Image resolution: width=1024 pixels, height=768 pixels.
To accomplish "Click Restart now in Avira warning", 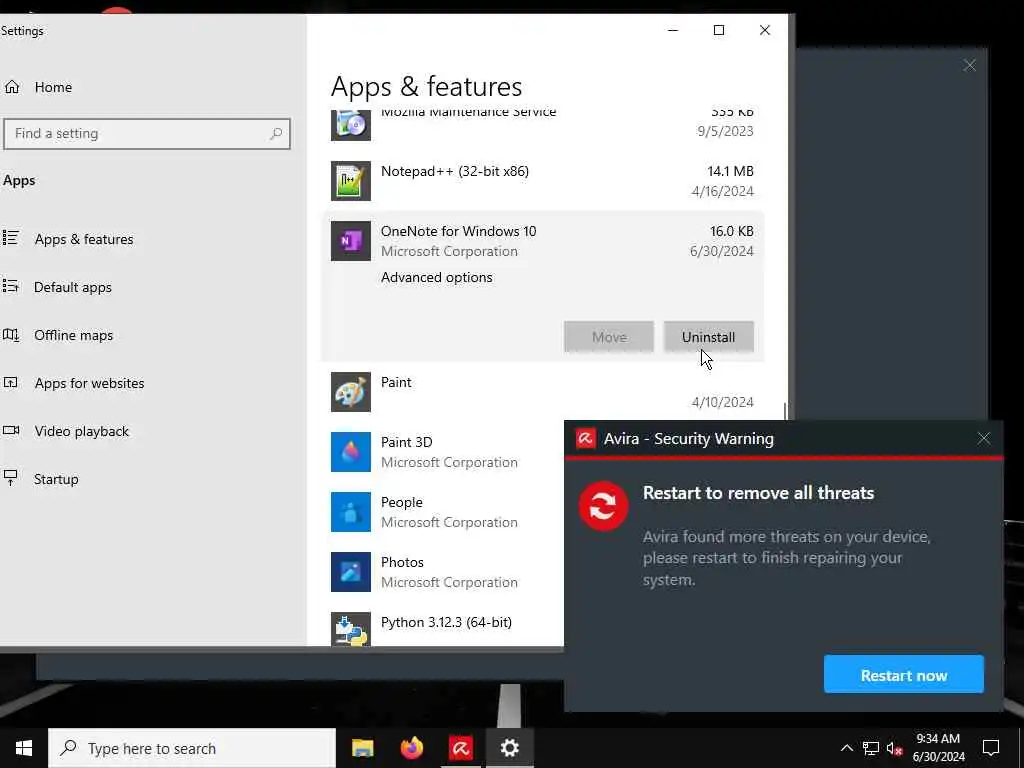I will click(x=903, y=675).
